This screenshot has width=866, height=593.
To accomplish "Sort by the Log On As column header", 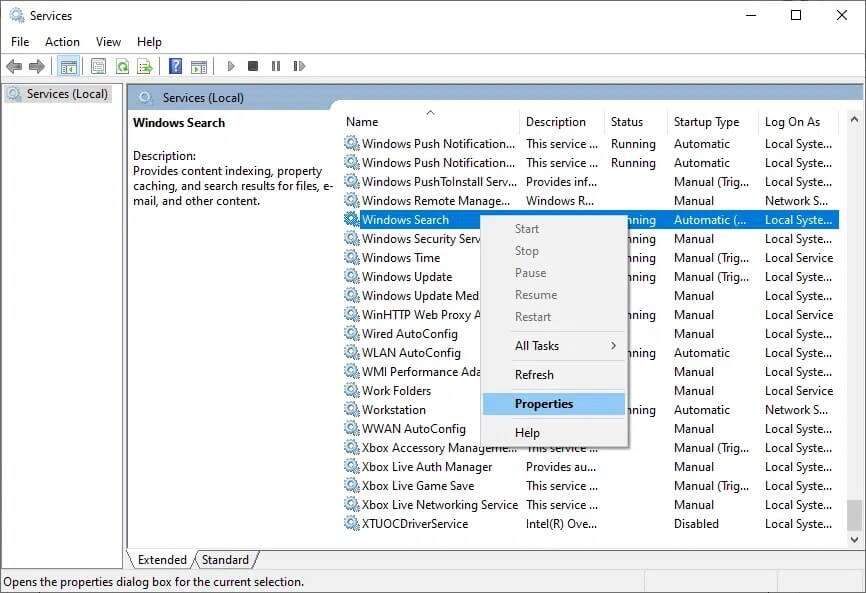I will (799, 122).
